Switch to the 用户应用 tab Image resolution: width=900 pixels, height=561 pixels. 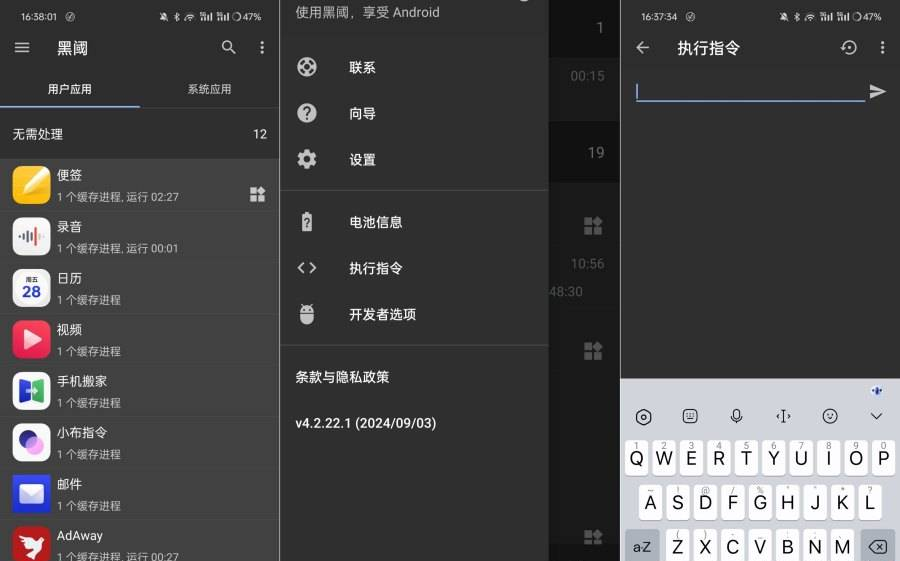(x=69, y=89)
